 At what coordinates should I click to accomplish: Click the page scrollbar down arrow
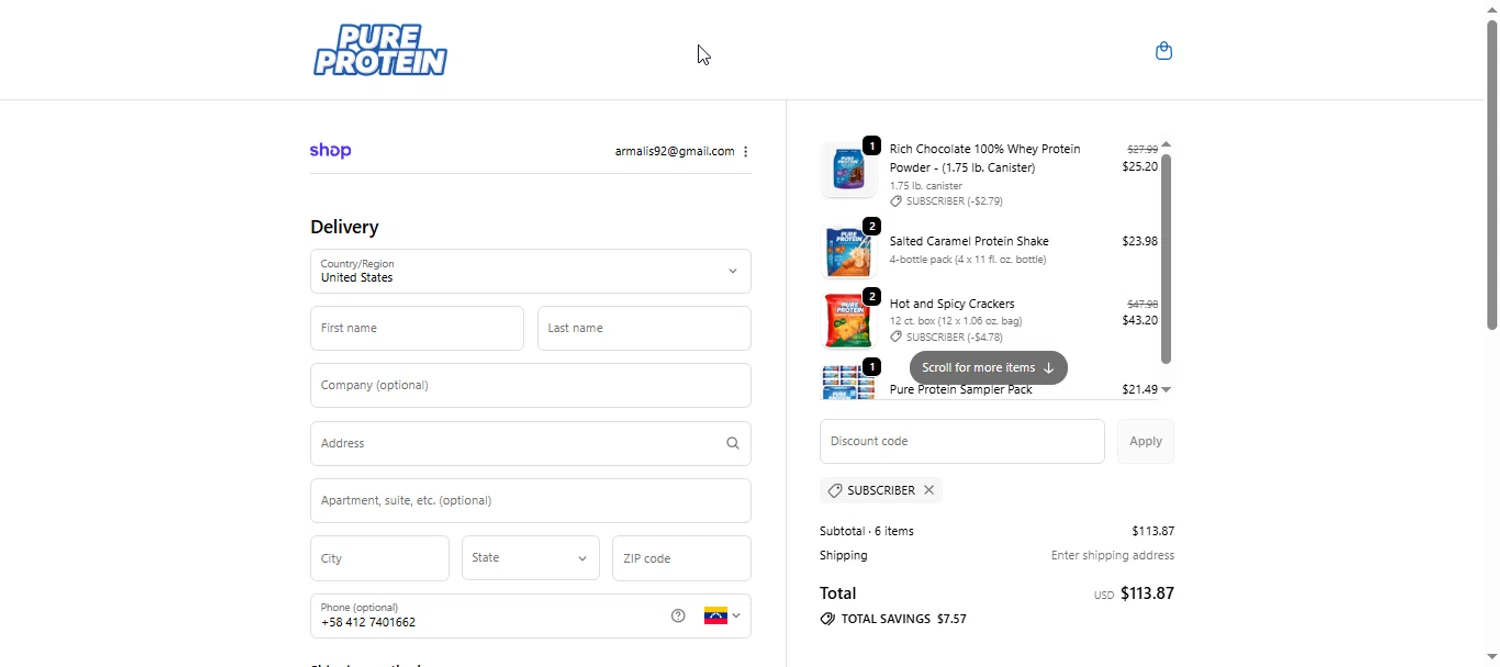1492,658
